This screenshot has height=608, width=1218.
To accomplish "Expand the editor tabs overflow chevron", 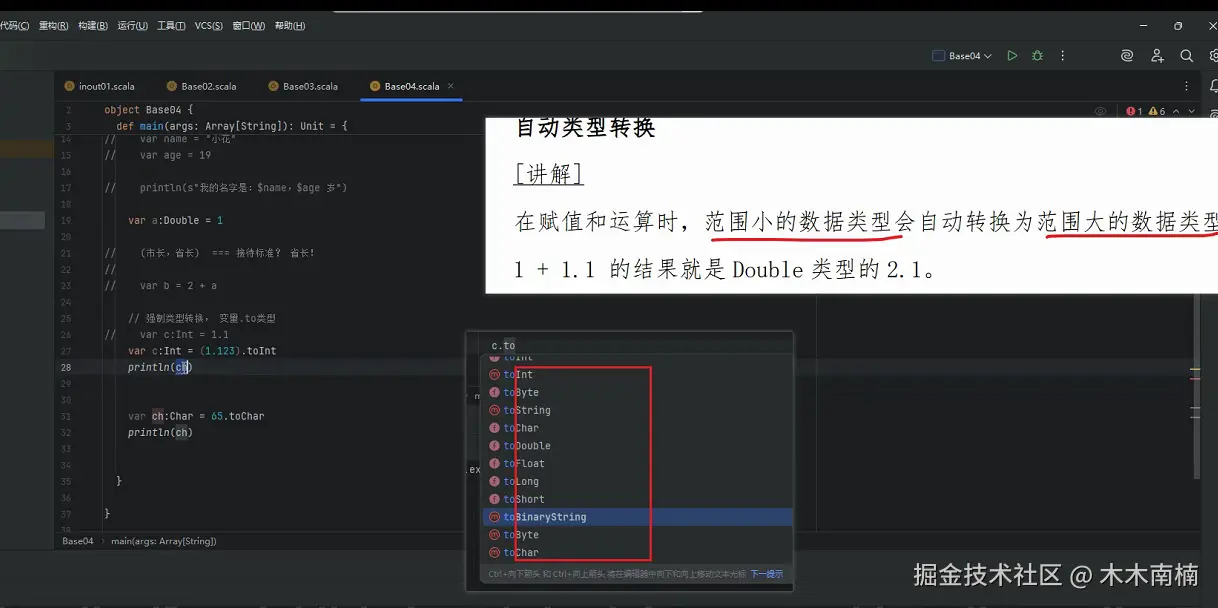I will 1185,86.
